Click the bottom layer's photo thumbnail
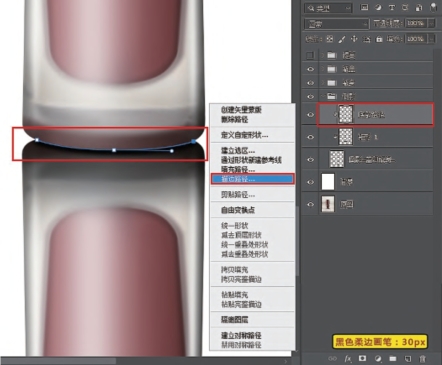The image size is (442, 365). pos(328,204)
